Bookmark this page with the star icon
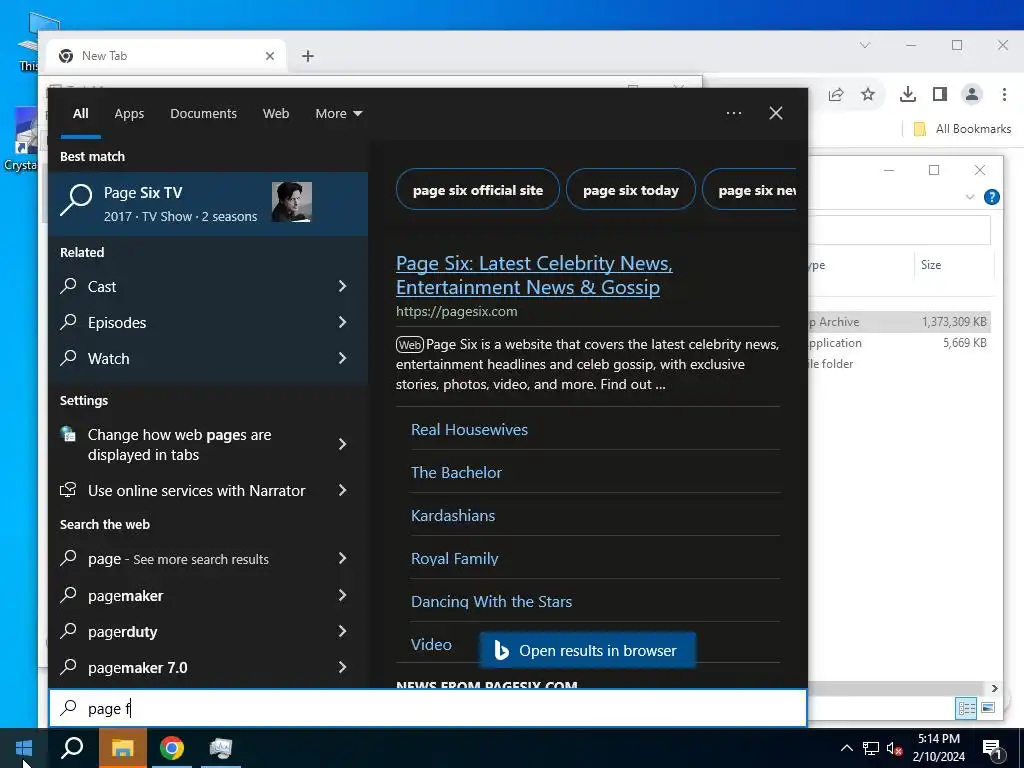Viewport: 1024px width, 768px height. click(x=867, y=95)
